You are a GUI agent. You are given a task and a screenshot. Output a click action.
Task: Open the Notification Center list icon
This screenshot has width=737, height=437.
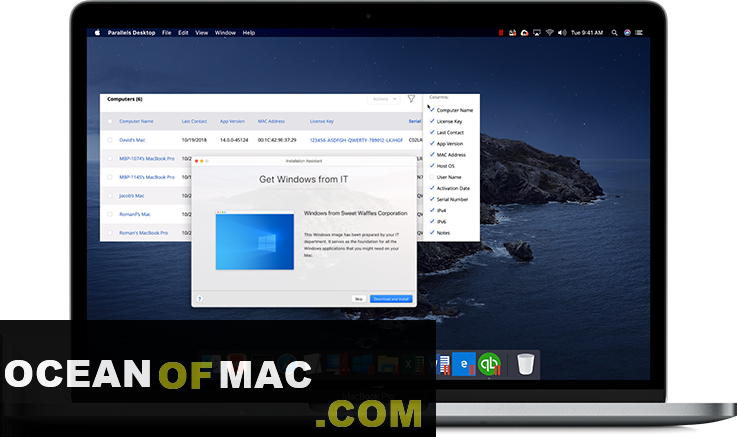pos(639,32)
